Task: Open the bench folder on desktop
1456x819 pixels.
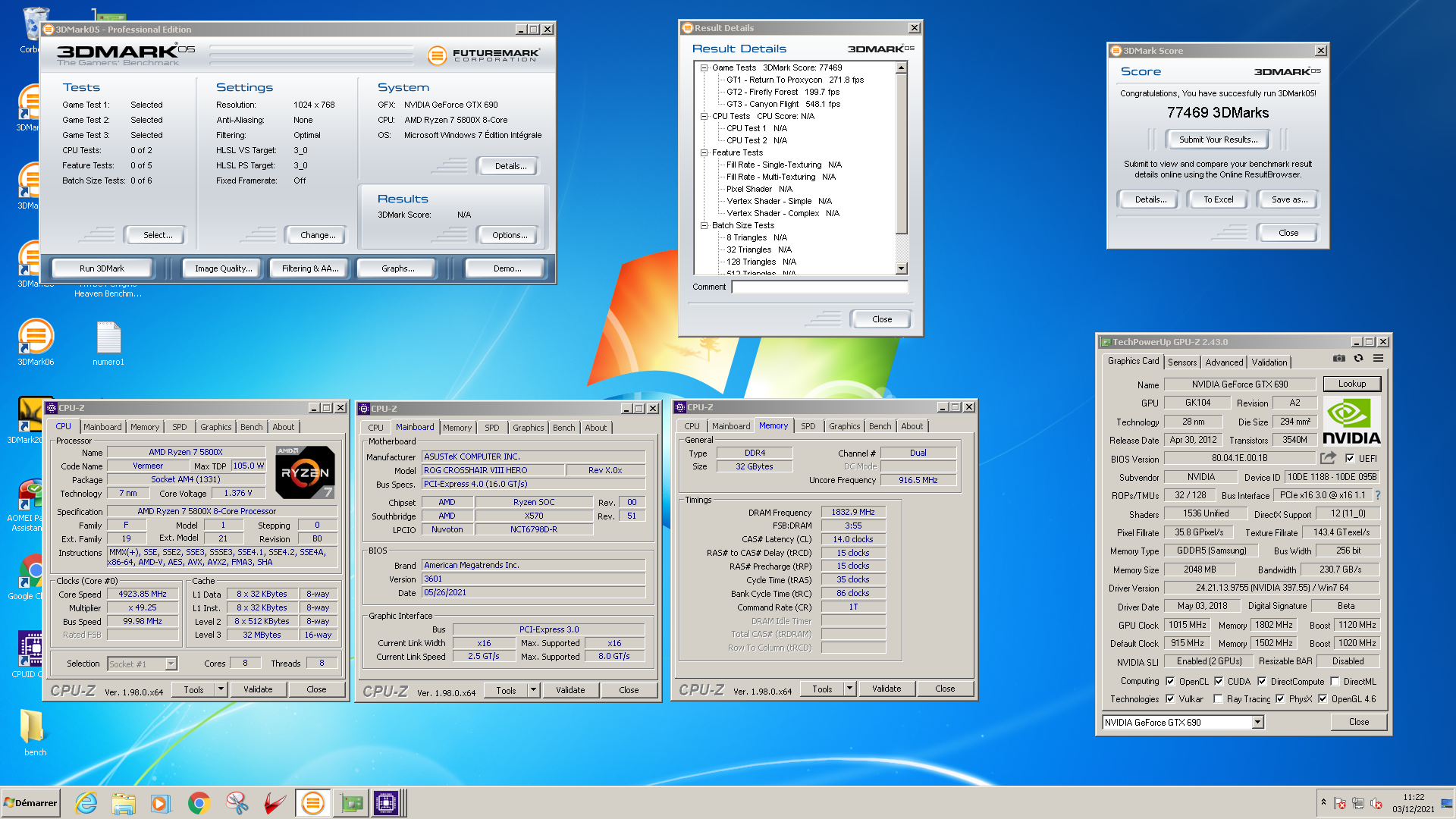Action: 34,733
